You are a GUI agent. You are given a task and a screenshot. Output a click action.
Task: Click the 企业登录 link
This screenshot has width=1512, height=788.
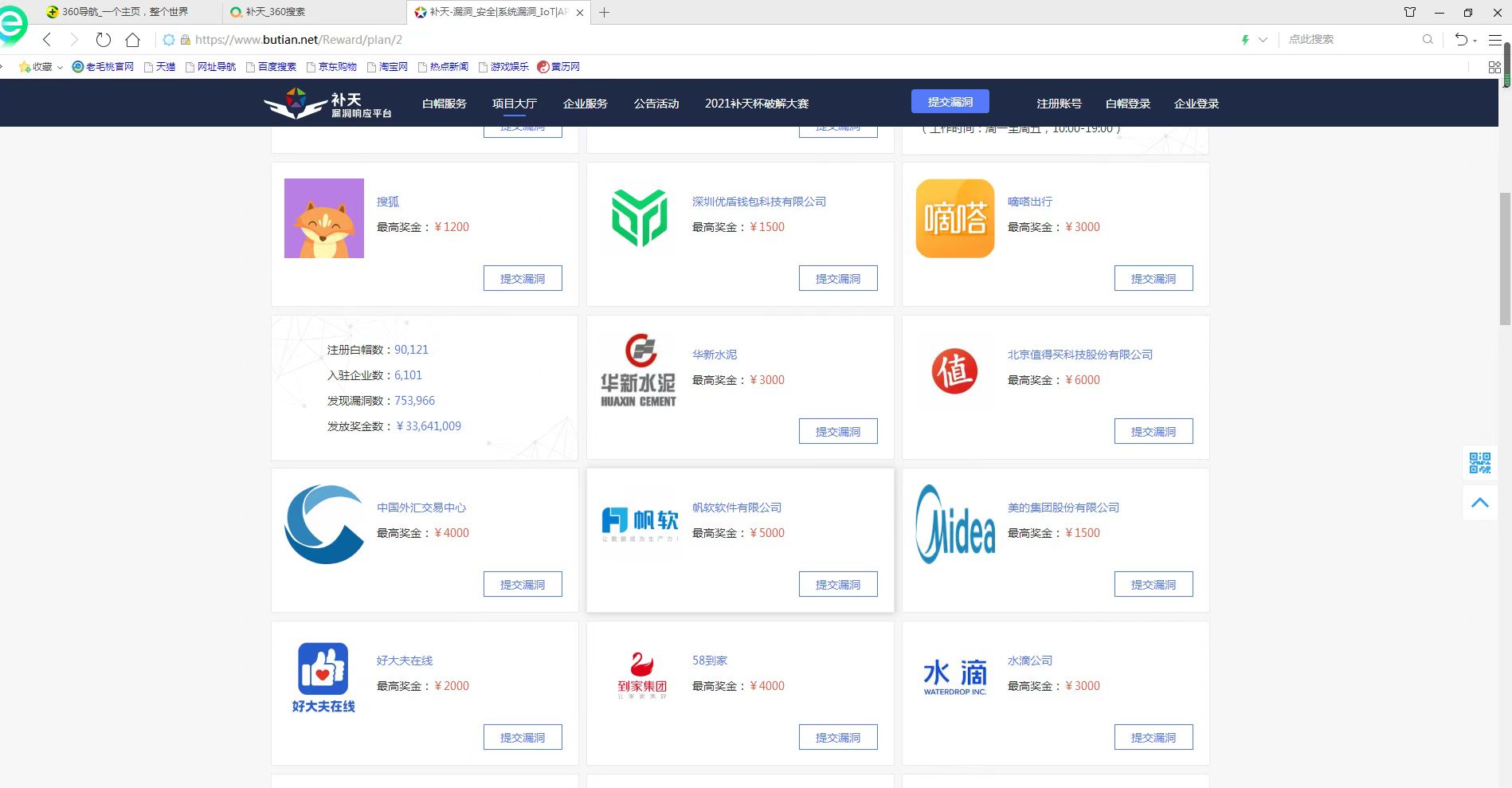1196,104
